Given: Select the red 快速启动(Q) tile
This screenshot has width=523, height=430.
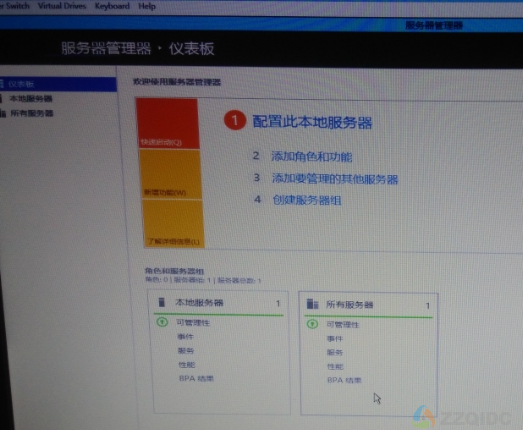Looking at the screenshot, I should [168, 123].
